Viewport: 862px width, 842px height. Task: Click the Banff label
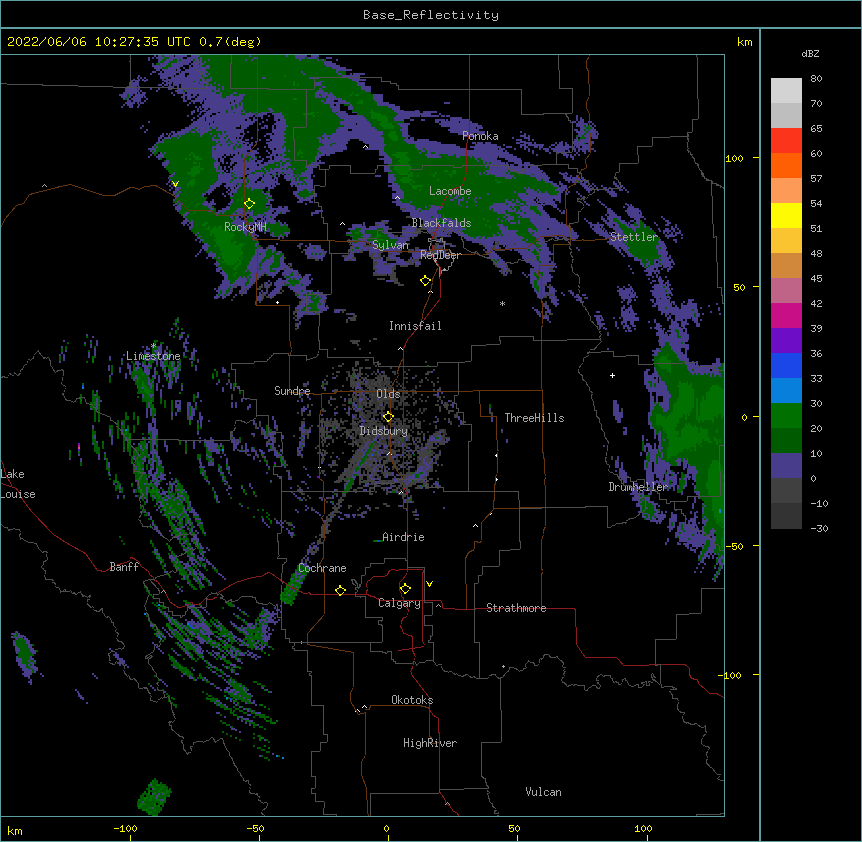point(124,567)
